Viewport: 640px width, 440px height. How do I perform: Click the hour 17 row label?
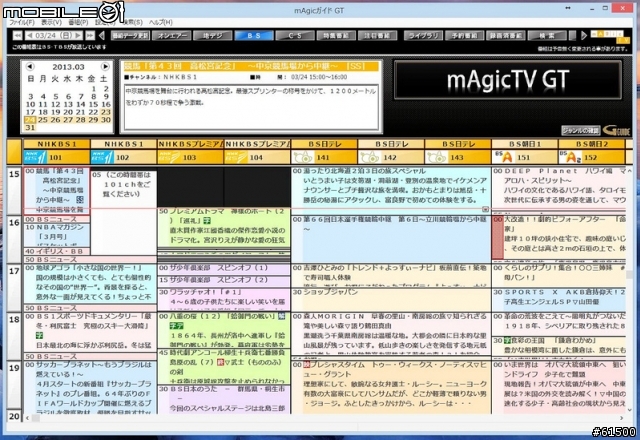[x=15, y=288]
